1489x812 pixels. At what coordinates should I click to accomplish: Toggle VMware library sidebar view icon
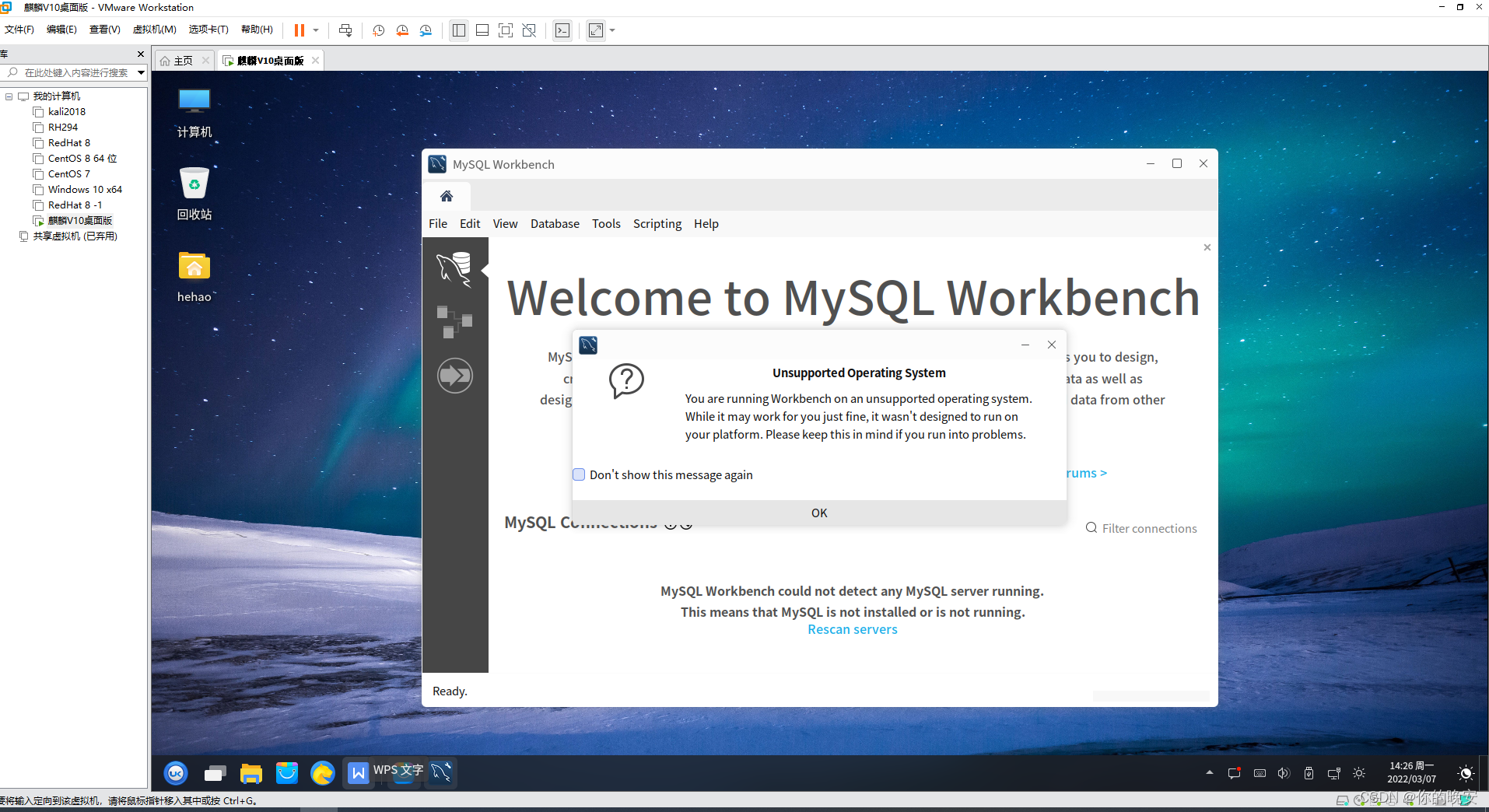coord(459,30)
